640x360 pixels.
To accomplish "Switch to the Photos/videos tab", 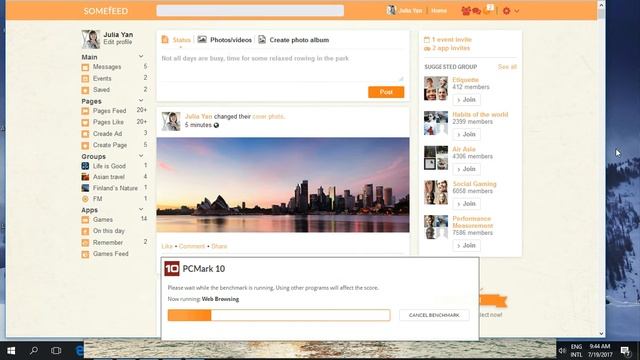I will [x=224, y=40].
